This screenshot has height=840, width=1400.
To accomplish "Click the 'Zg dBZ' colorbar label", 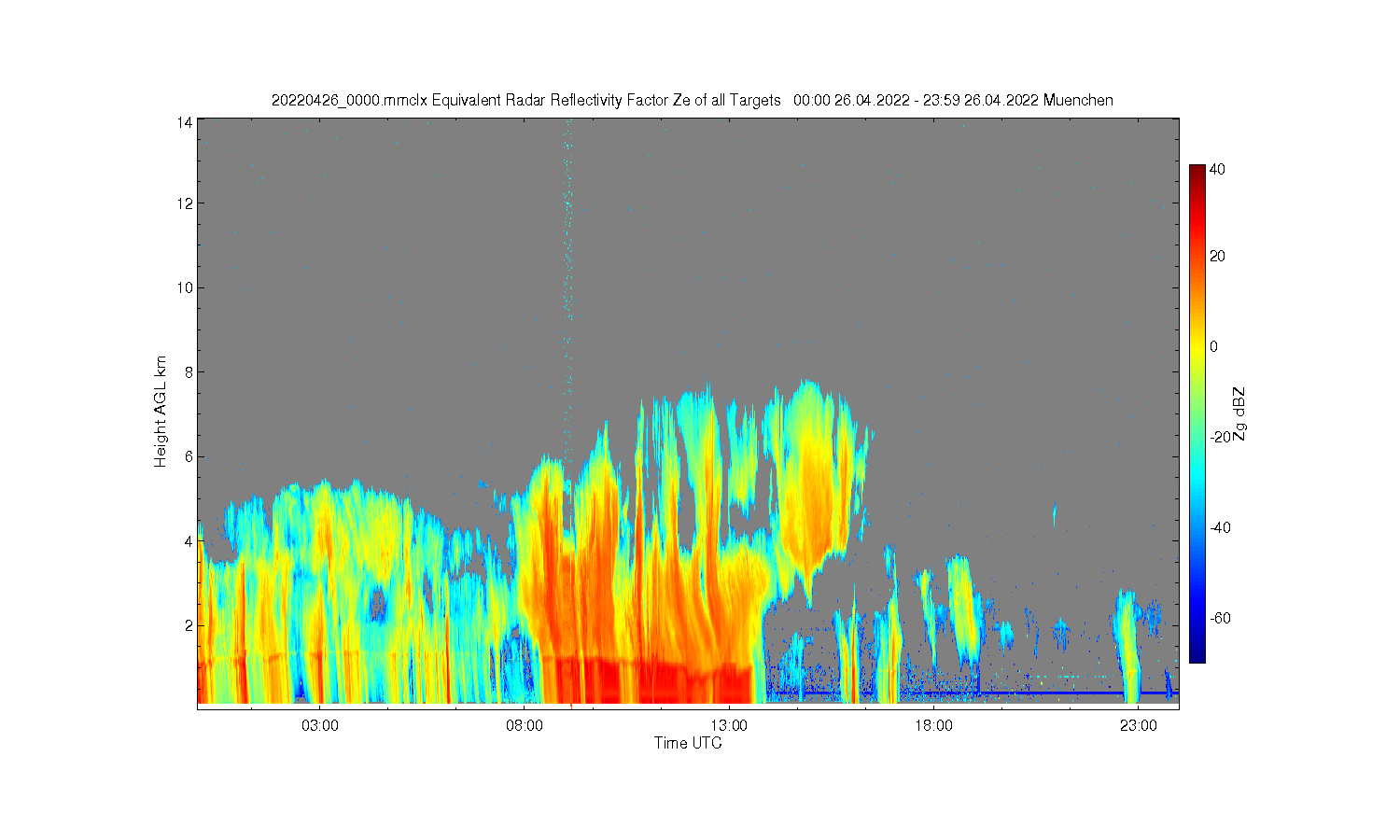I will click(1239, 413).
